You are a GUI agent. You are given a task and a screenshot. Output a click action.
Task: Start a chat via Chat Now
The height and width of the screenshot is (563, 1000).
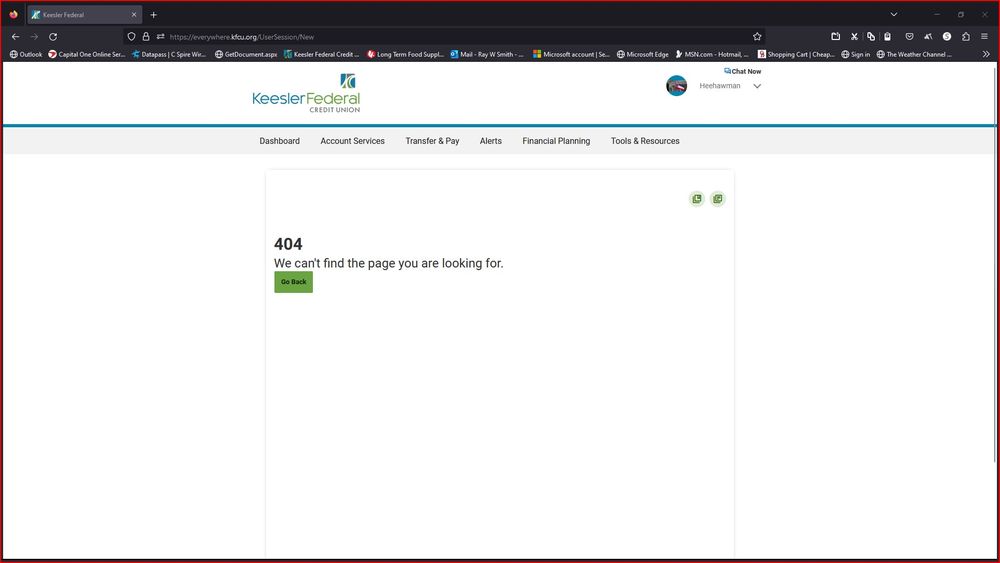(x=742, y=71)
